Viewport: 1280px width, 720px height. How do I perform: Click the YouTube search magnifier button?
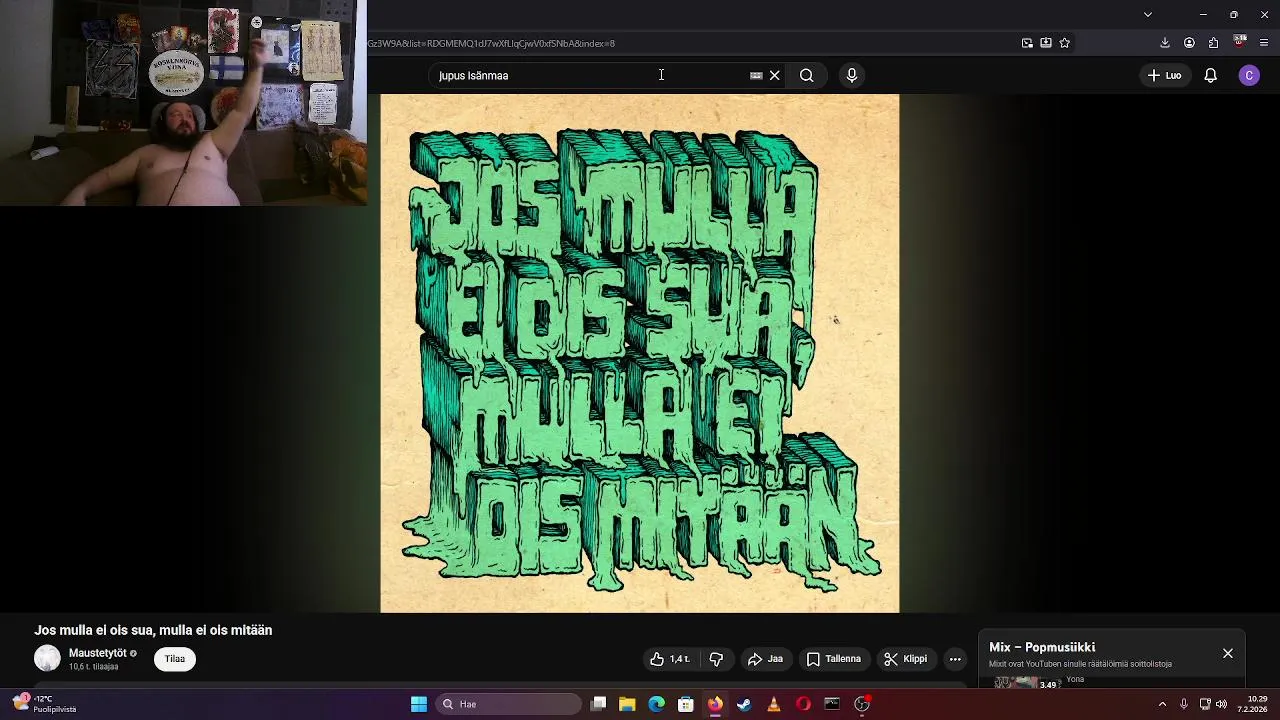pyautogui.click(x=806, y=75)
